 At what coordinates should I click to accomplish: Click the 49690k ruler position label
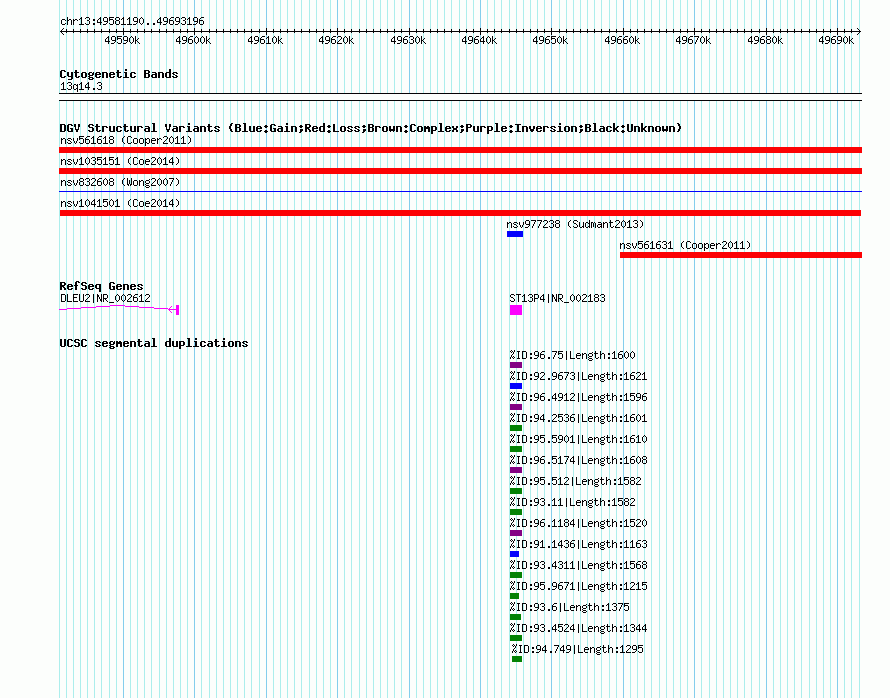coord(836,40)
